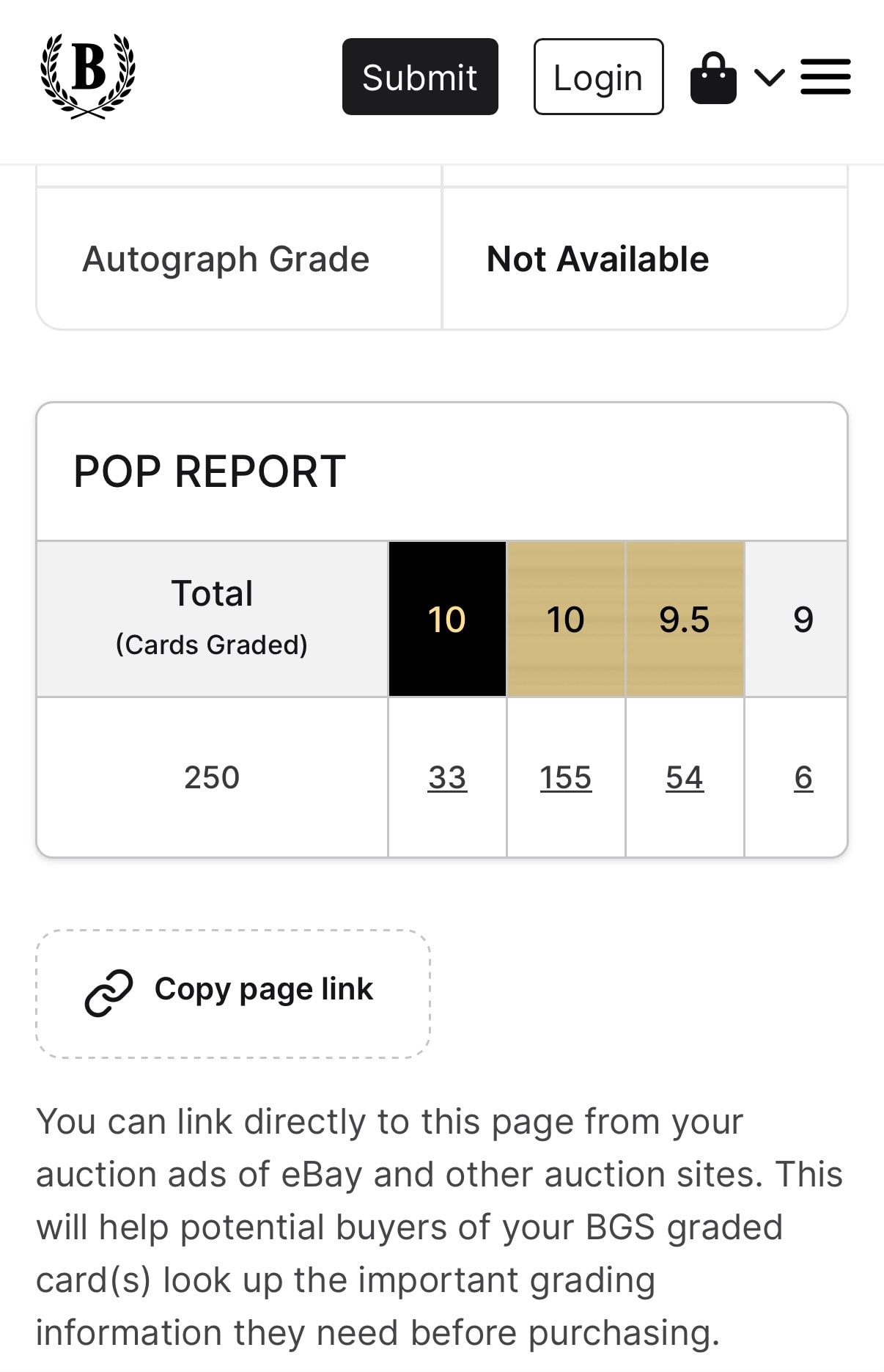This screenshot has height=1372, width=884.
Task: Click the Autograph Grade Not Available value
Action: point(598,259)
